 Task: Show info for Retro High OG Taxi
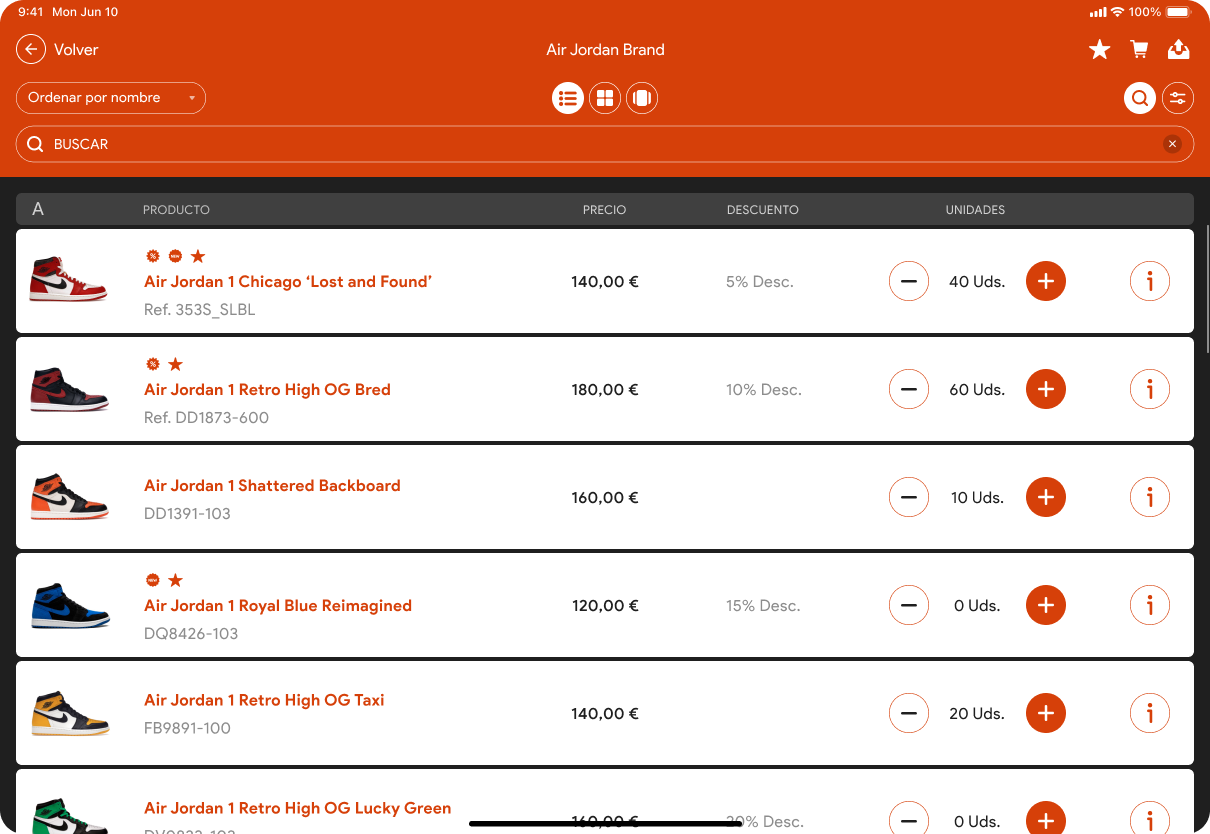[x=1150, y=713]
